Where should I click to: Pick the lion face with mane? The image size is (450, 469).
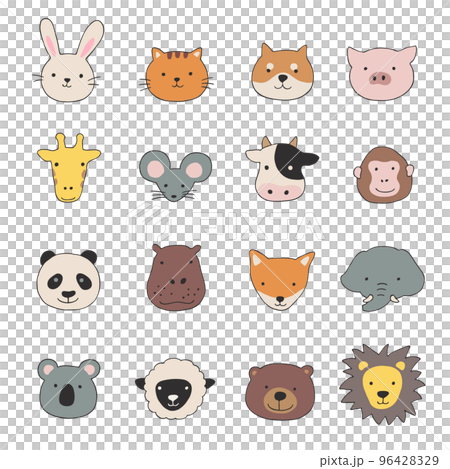point(382,384)
